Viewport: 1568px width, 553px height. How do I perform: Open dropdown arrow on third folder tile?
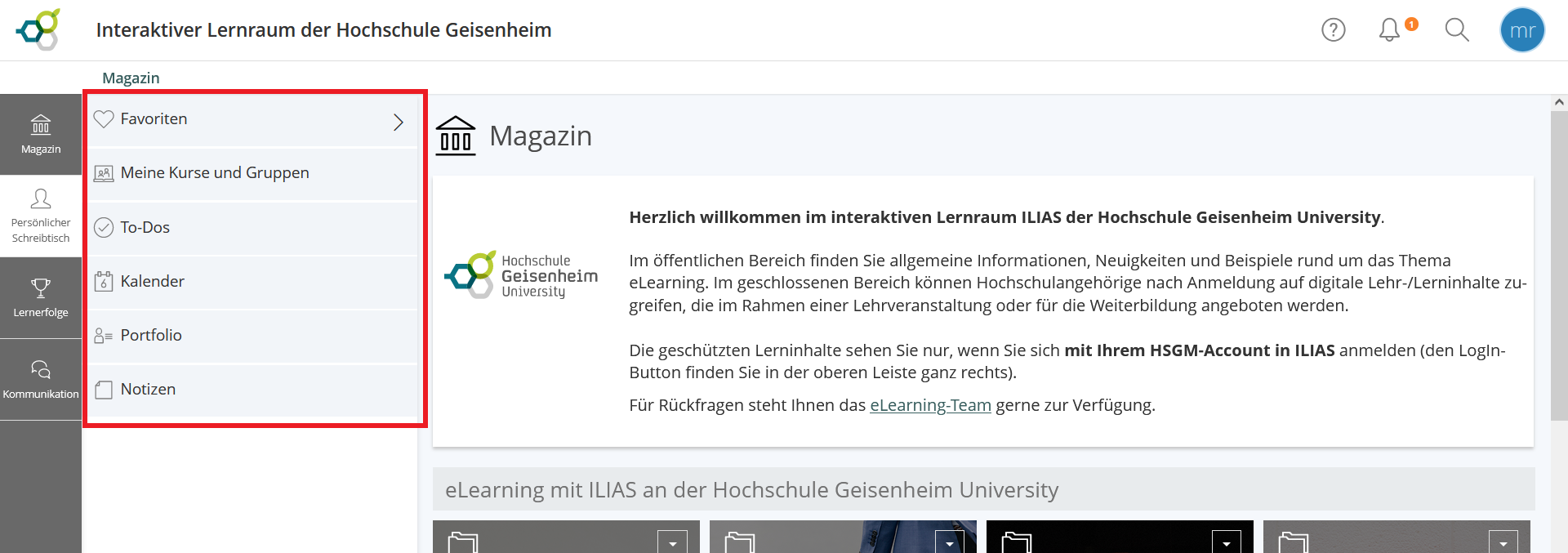(1226, 542)
